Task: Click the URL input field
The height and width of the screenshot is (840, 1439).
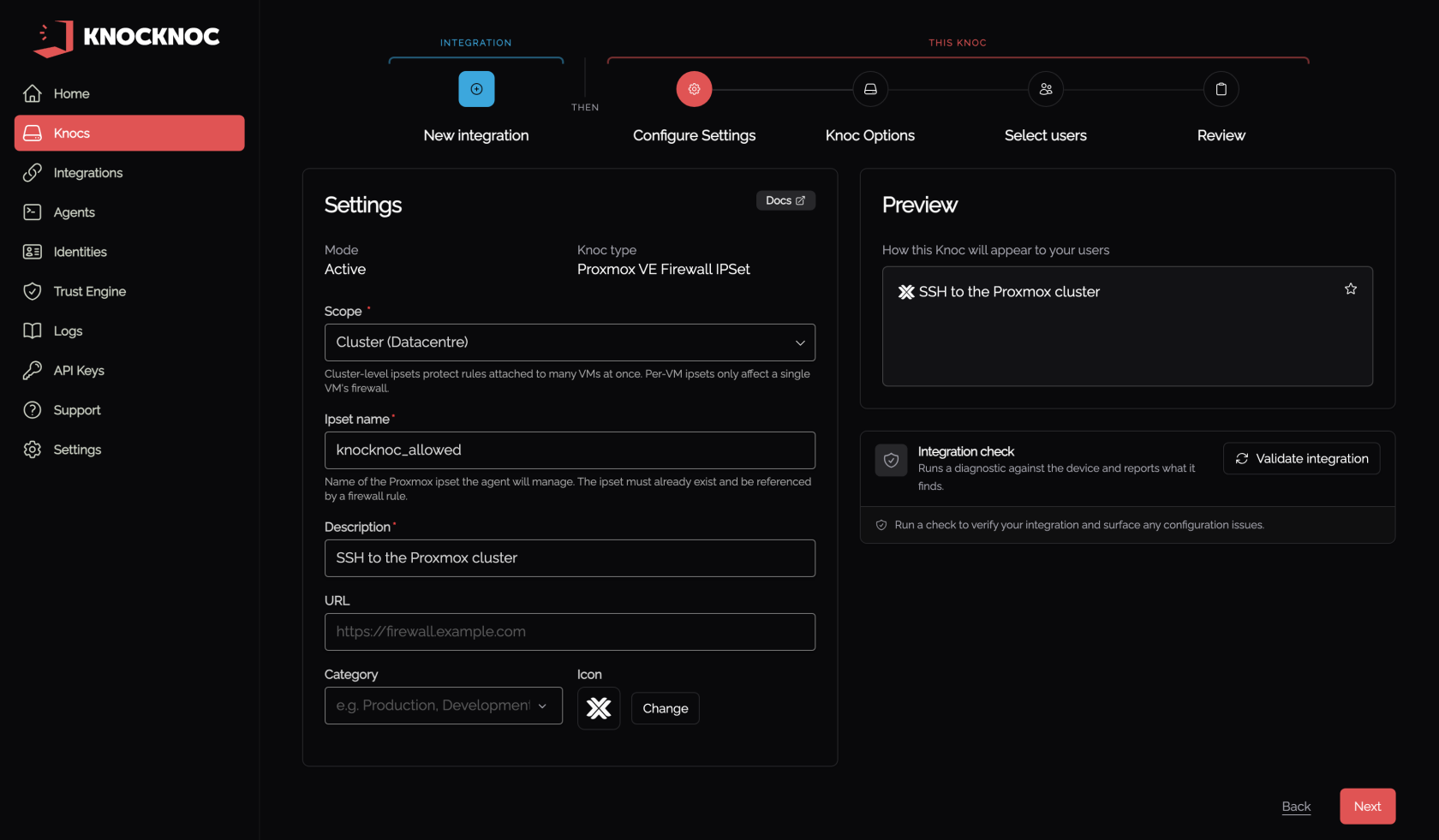Action: [570, 632]
